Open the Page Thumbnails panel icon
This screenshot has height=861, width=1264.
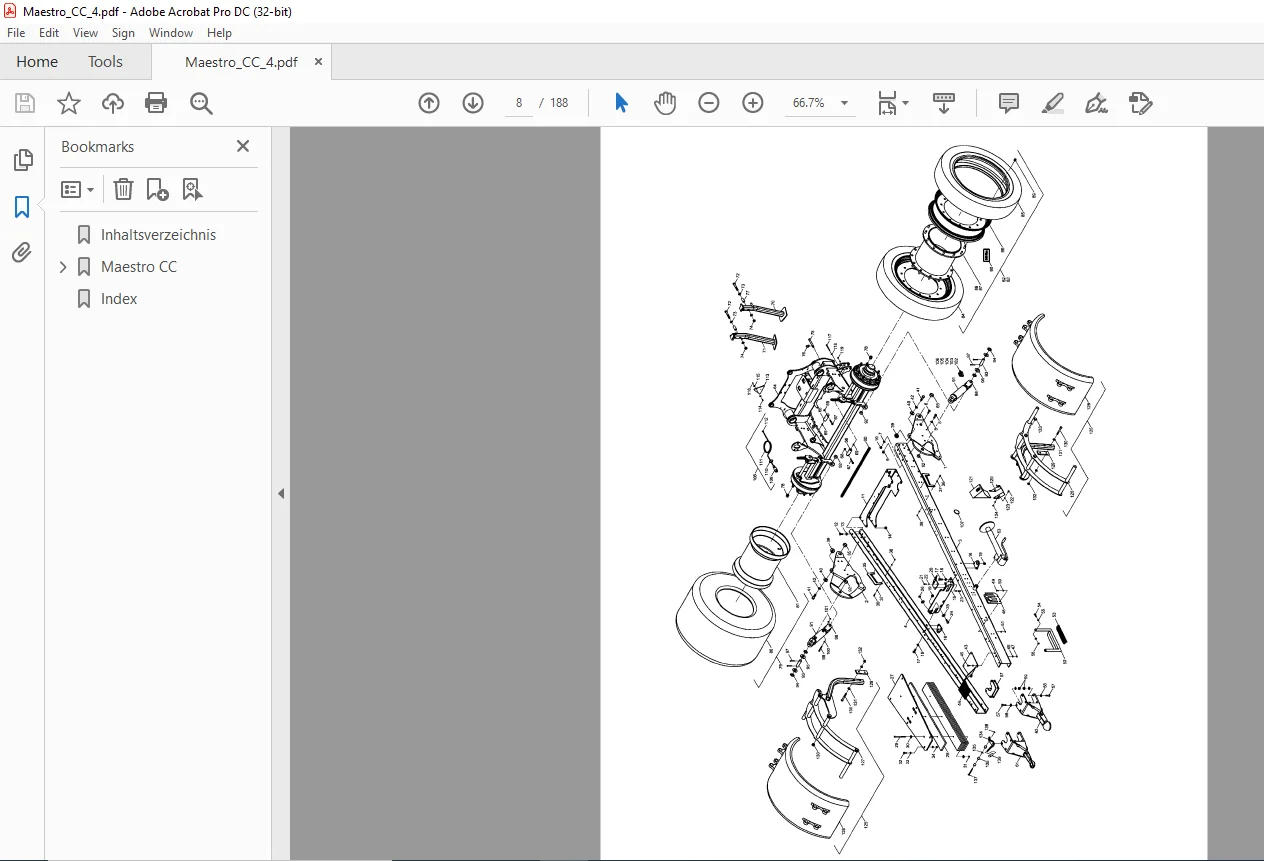(22, 160)
